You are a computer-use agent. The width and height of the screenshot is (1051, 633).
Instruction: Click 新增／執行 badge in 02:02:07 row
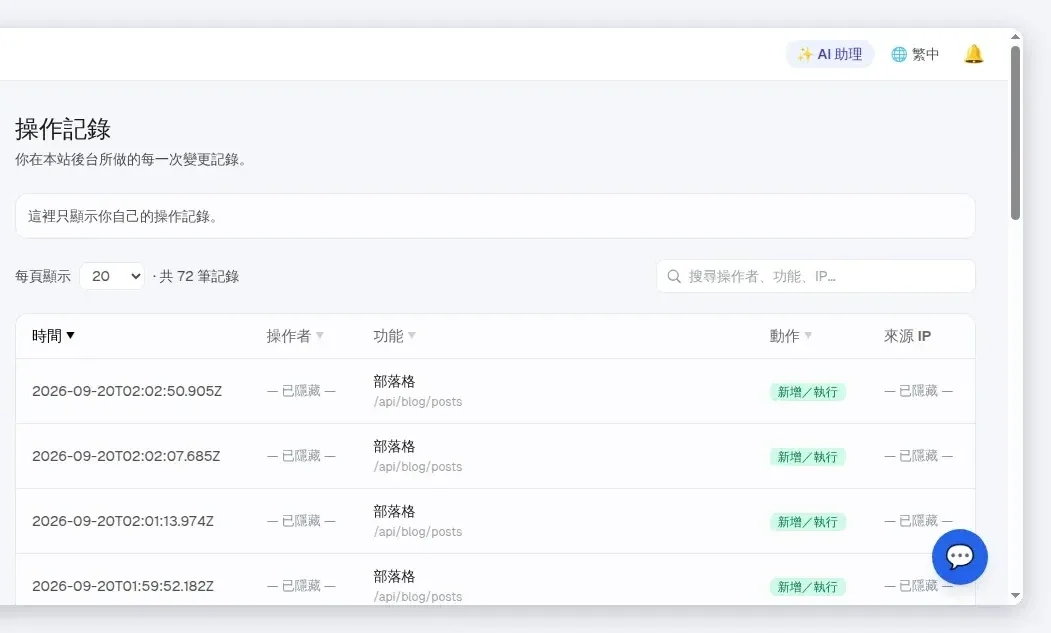coord(808,457)
